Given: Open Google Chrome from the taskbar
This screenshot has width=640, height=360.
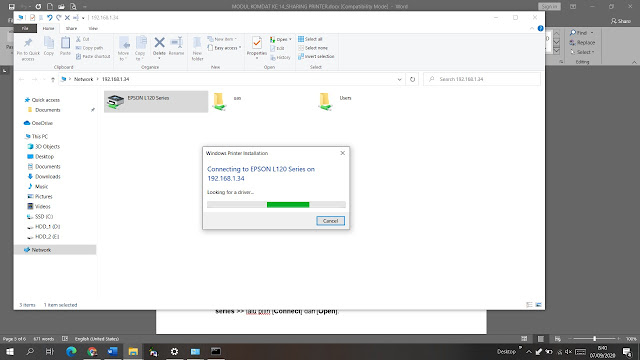Looking at the screenshot, I should tap(92, 351).
